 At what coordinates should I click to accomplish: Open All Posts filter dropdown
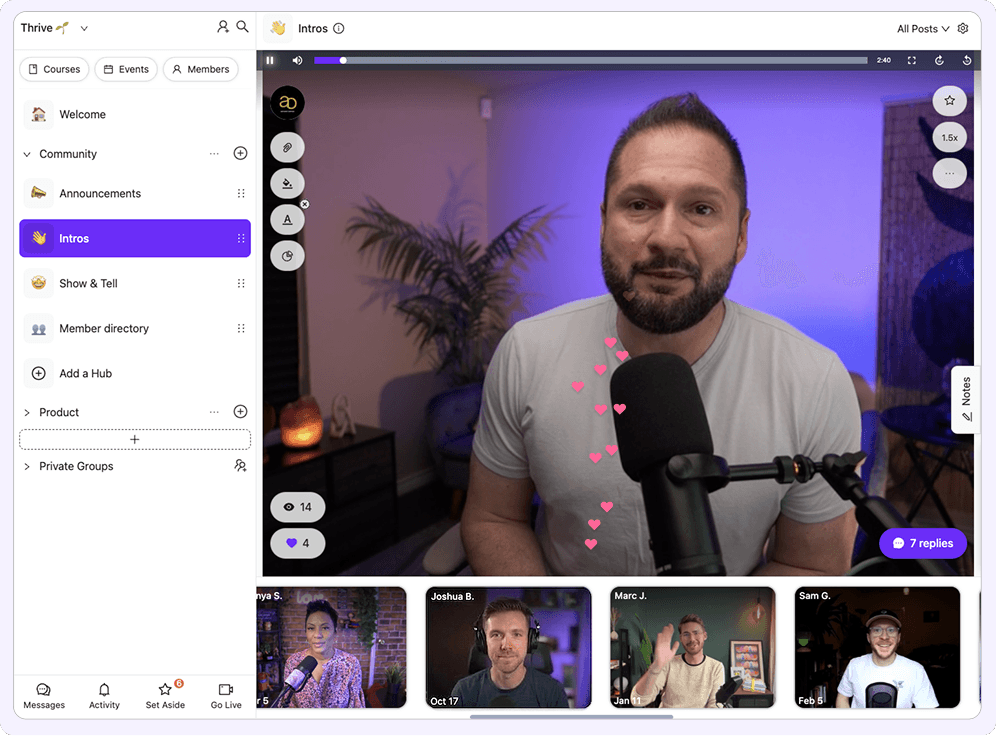coord(923,29)
